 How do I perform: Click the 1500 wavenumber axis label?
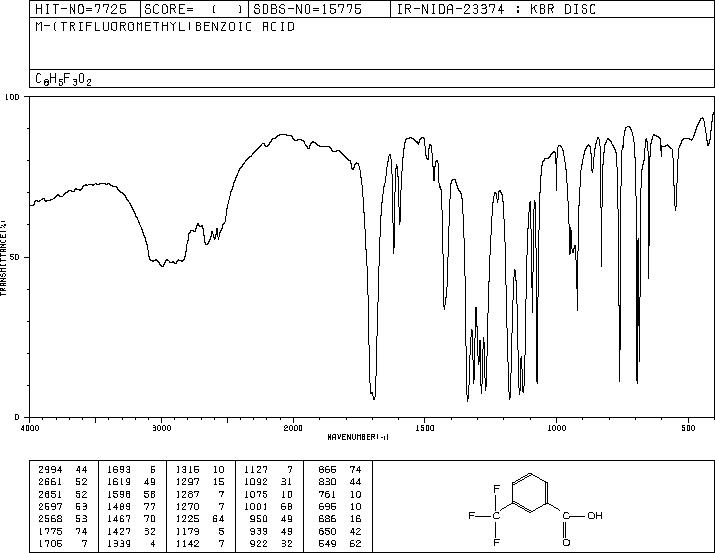click(x=425, y=428)
